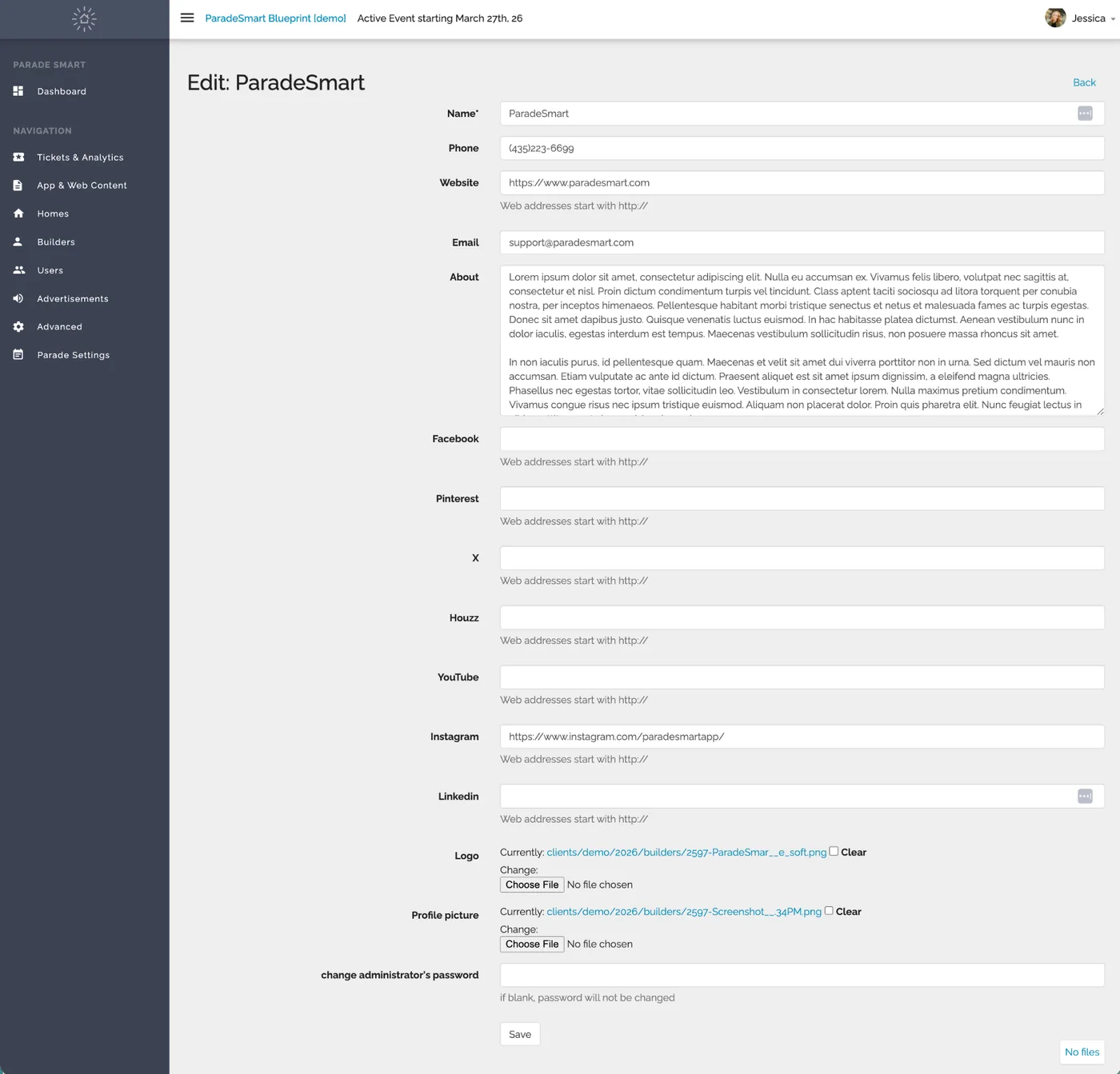Click the Instagram input field

click(x=802, y=737)
